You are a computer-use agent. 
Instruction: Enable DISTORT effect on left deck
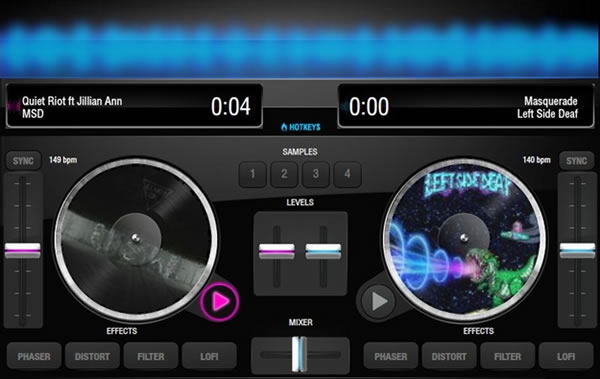[92, 356]
